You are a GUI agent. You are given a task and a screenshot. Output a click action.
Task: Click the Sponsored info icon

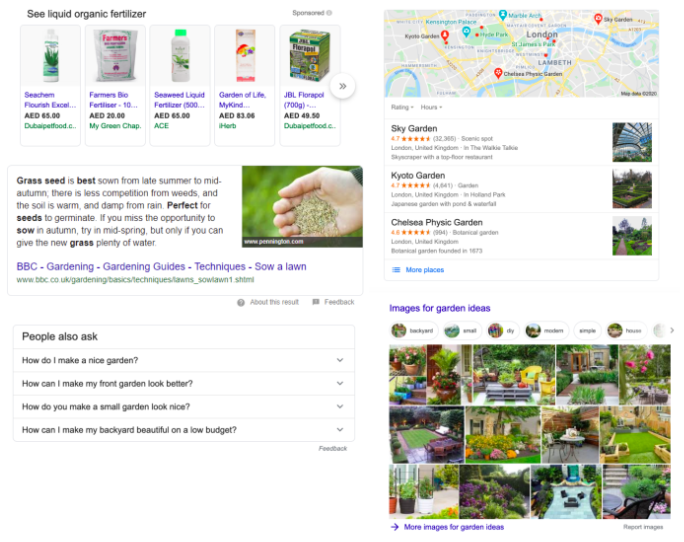point(329,13)
